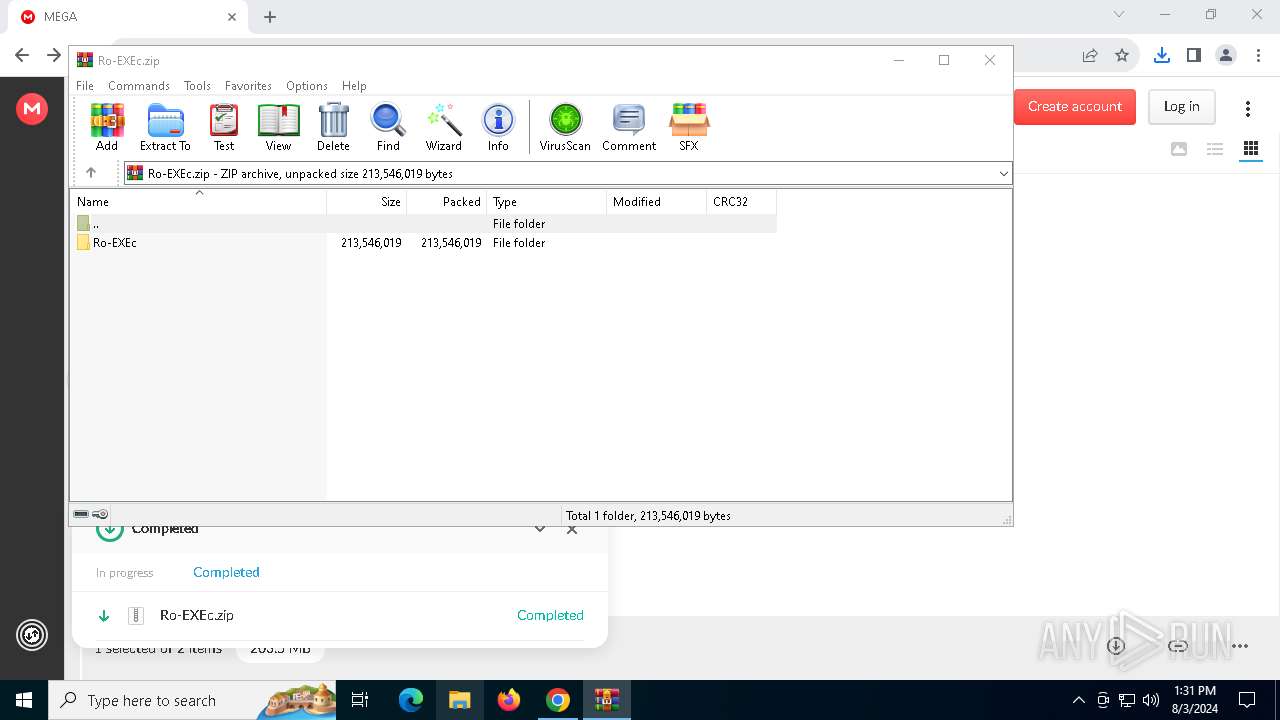
Task: Open the Options menu
Action: click(x=307, y=86)
